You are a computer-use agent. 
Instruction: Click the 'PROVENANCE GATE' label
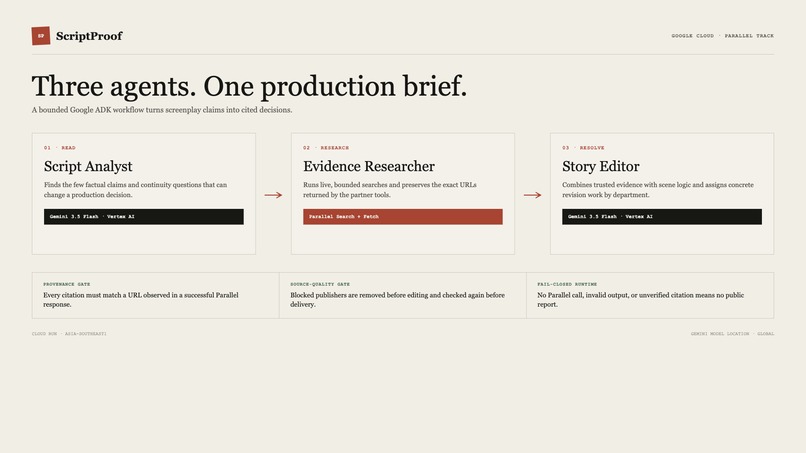coord(67,284)
